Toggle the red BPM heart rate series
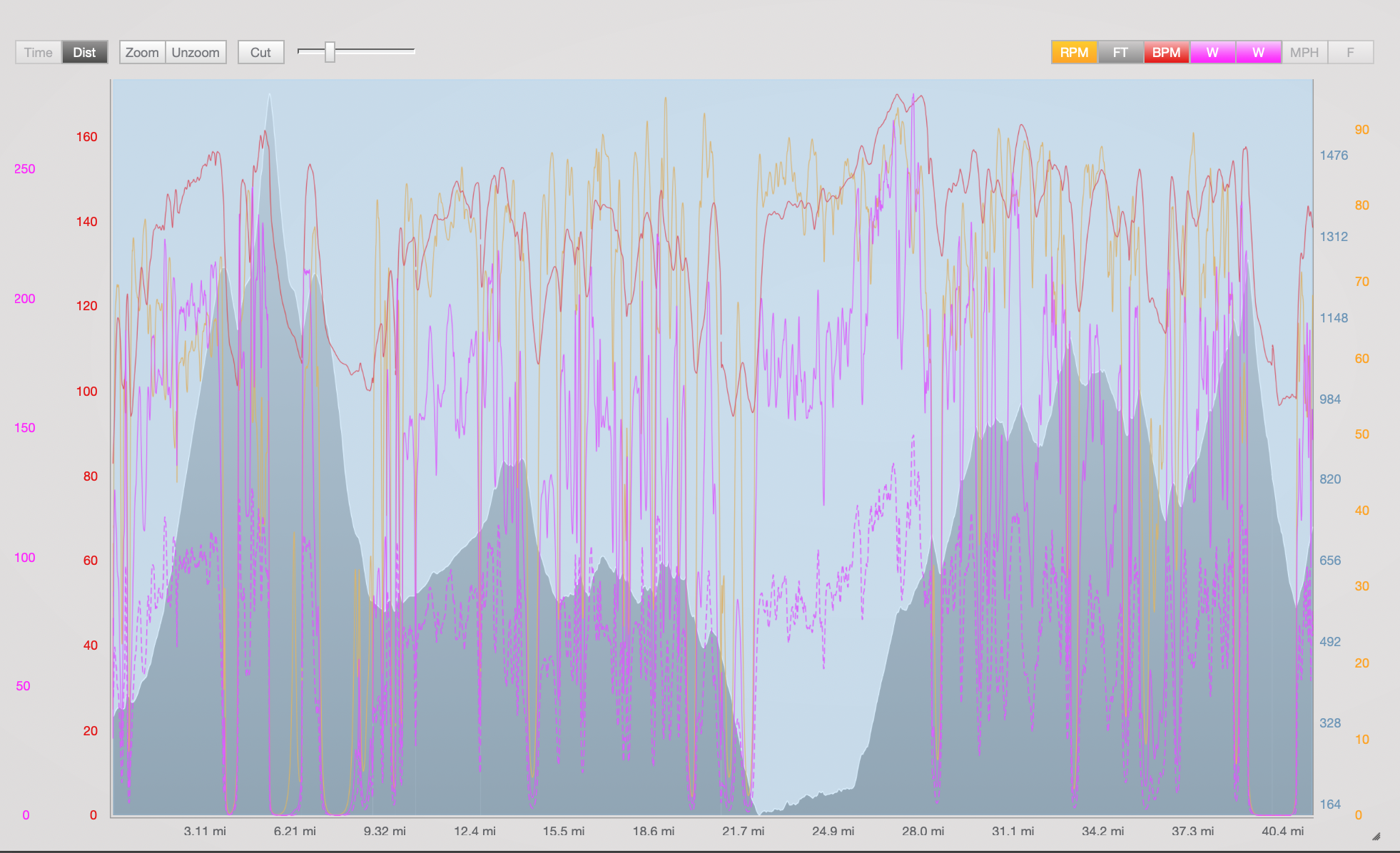The height and width of the screenshot is (853, 1400). pos(1166,52)
